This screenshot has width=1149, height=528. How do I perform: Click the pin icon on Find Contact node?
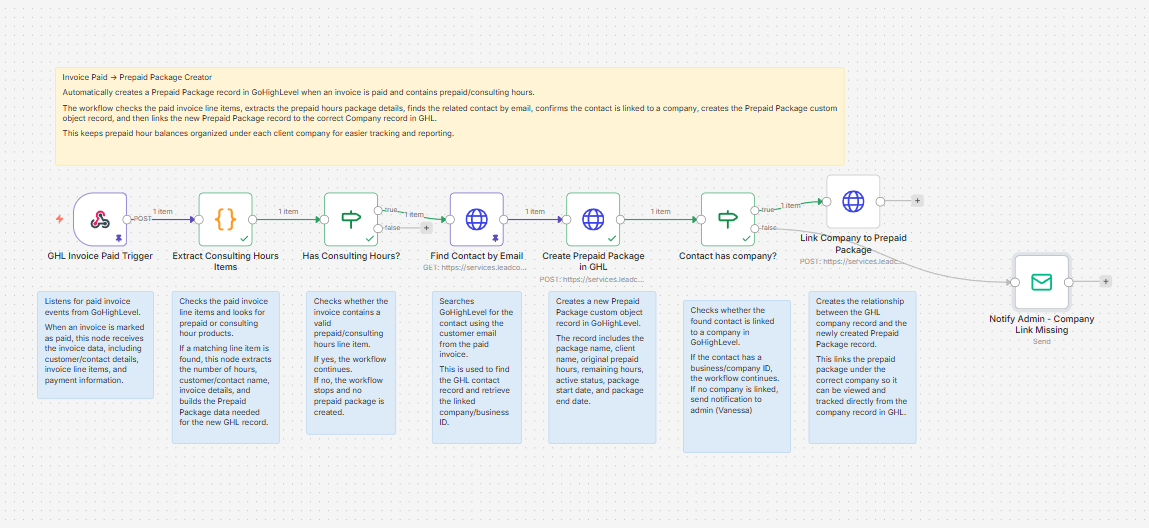tap(496, 239)
